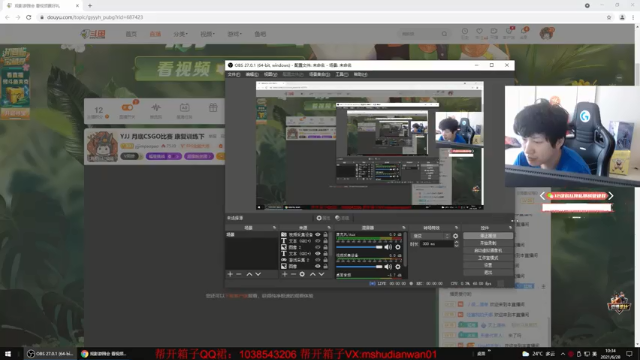640x360 pixels.
Task: Pop out the Sources dock via header icon
Action: [x=329, y=227]
